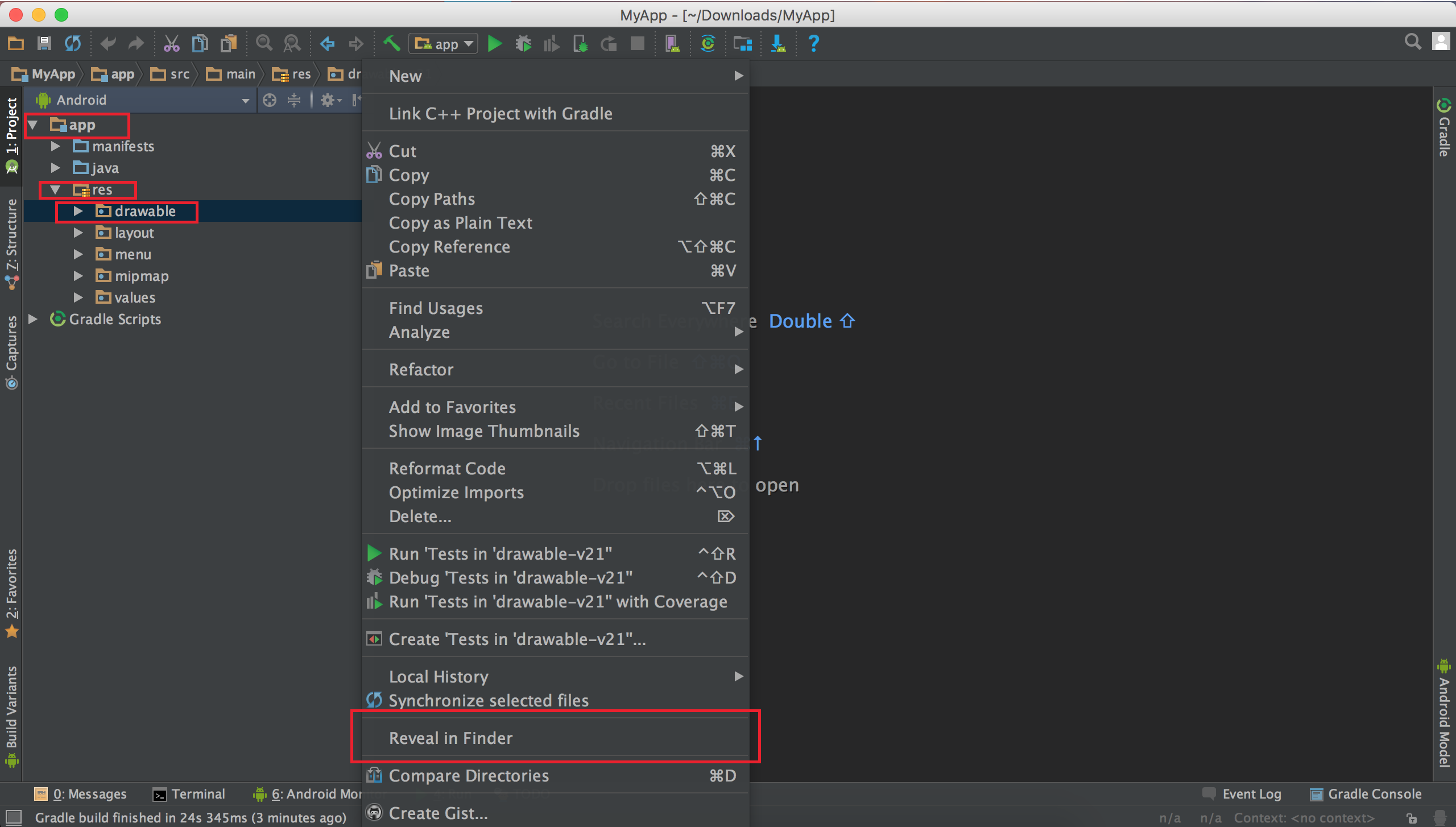The width and height of the screenshot is (1456, 827).
Task: Select Reveal in Finder menu item
Action: pos(450,738)
